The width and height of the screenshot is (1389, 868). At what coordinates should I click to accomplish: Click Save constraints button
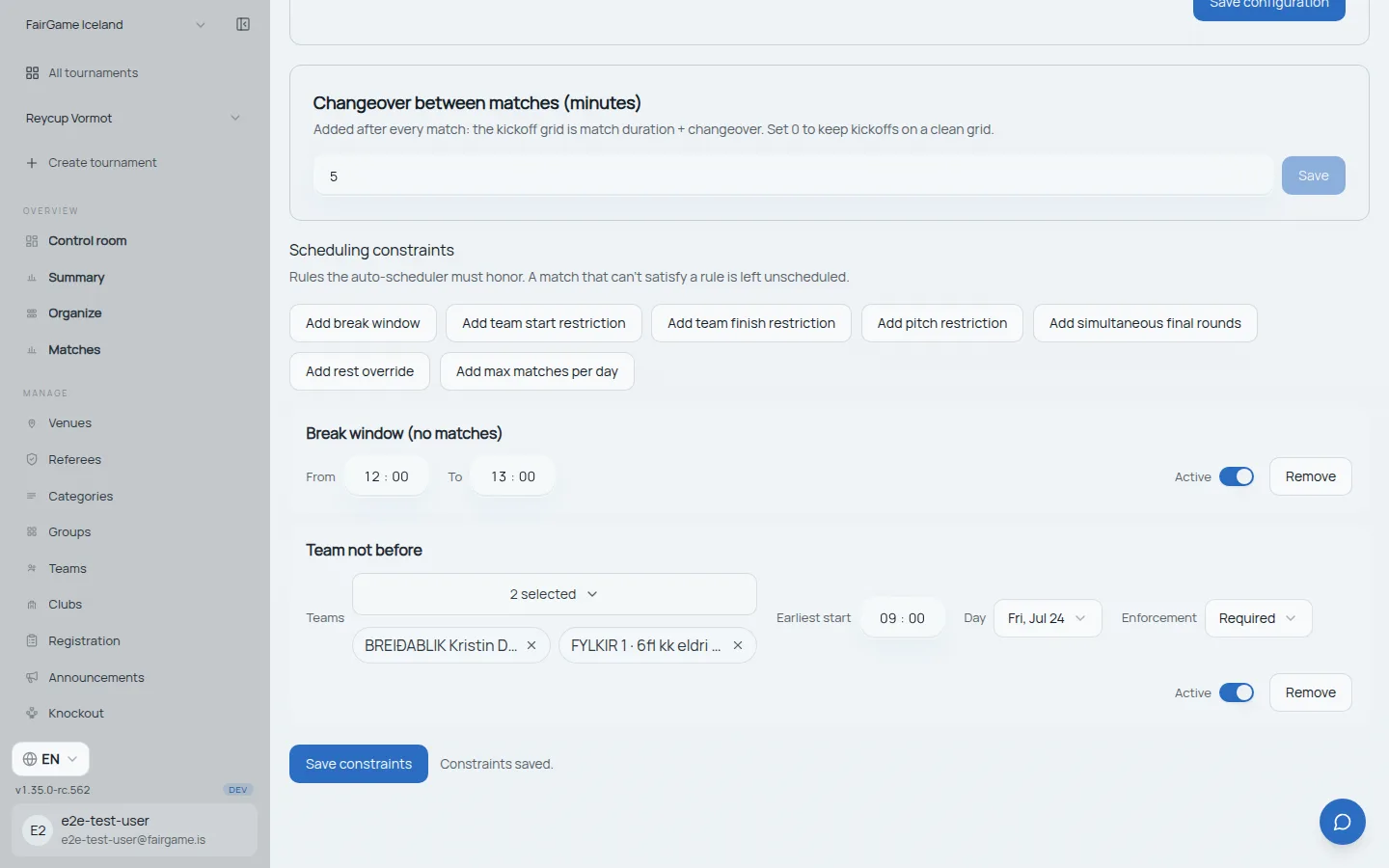pos(359,764)
